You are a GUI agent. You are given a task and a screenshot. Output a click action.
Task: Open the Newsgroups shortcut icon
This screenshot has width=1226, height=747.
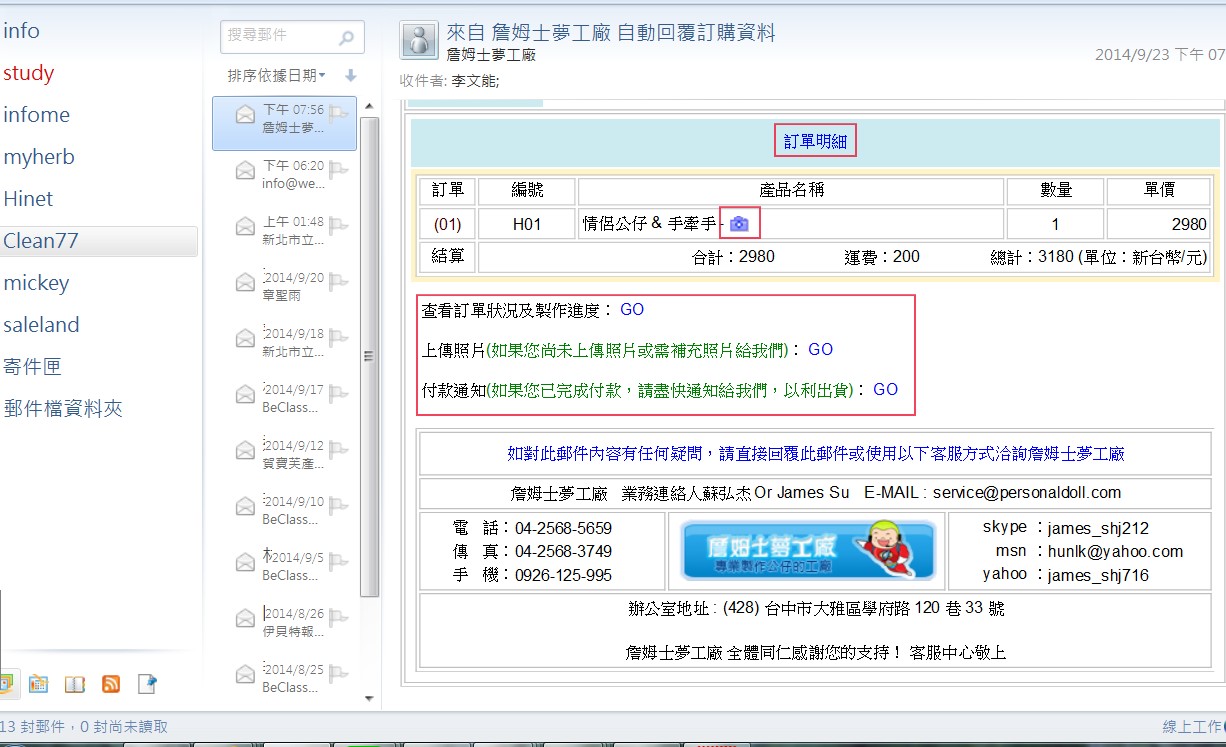tap(147, 684)
